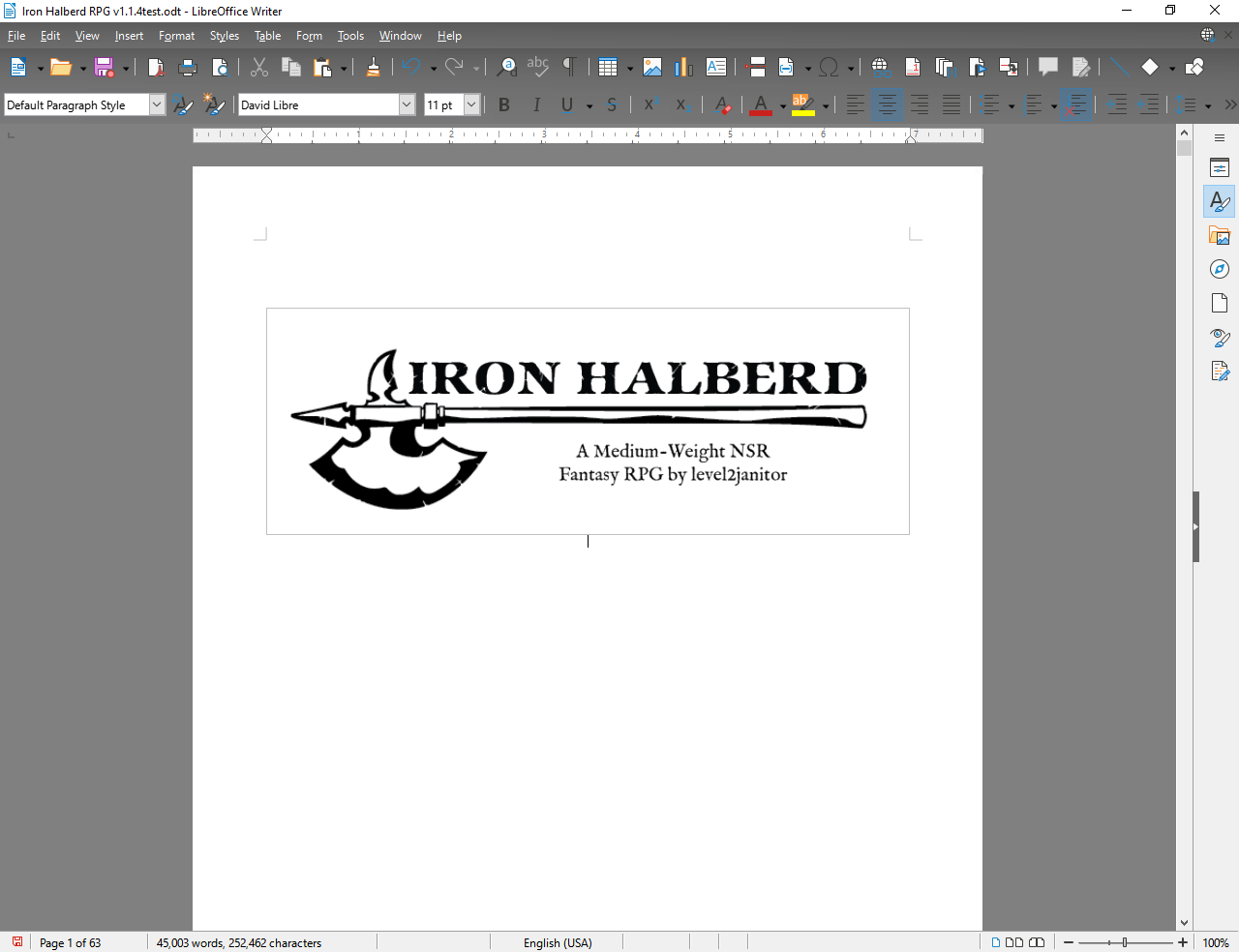The width and height of the screenshot is (1239, 952).
Task: Open the Gallery panel in the sidebar
Action: 1220,235
